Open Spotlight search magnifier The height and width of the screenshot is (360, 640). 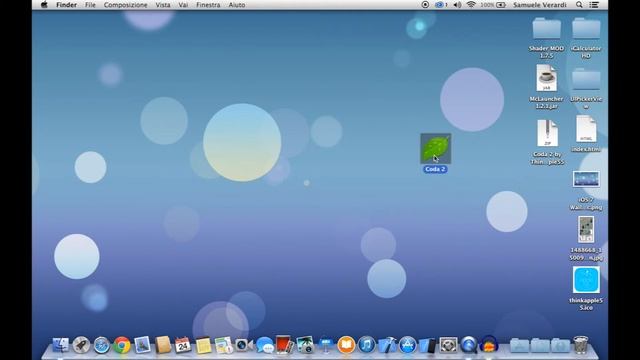tap(579, 5)
